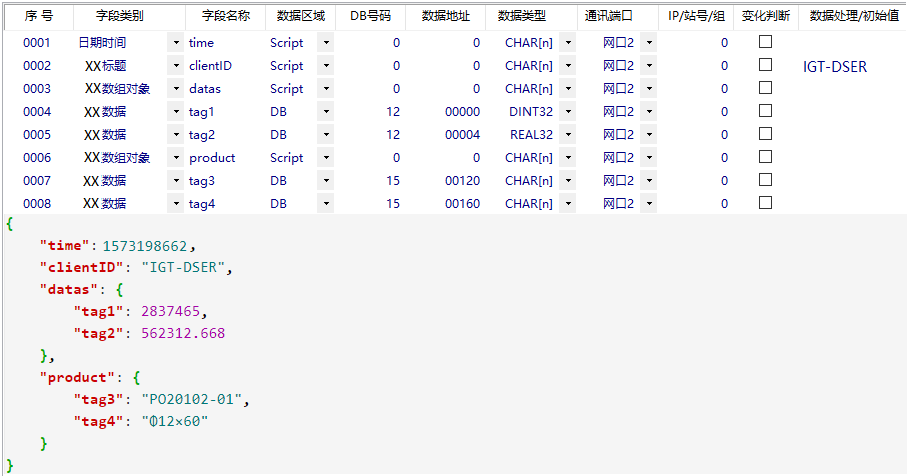This screenshot has width=907, height=476.
Task: Click the 变化判断 column header
Action: click(765, 17)
